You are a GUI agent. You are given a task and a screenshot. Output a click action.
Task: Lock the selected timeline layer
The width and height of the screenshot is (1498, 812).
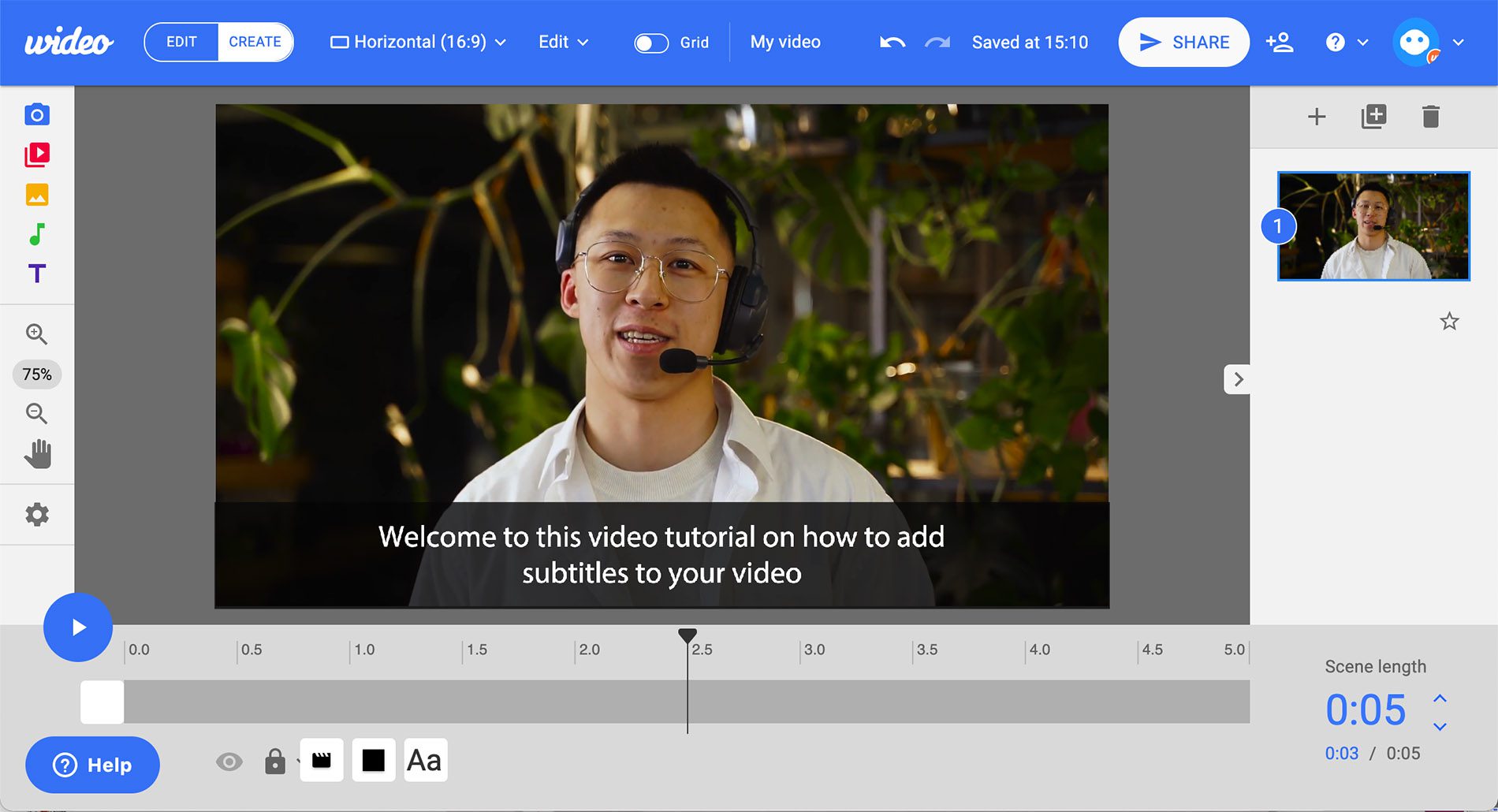[274, 760]
